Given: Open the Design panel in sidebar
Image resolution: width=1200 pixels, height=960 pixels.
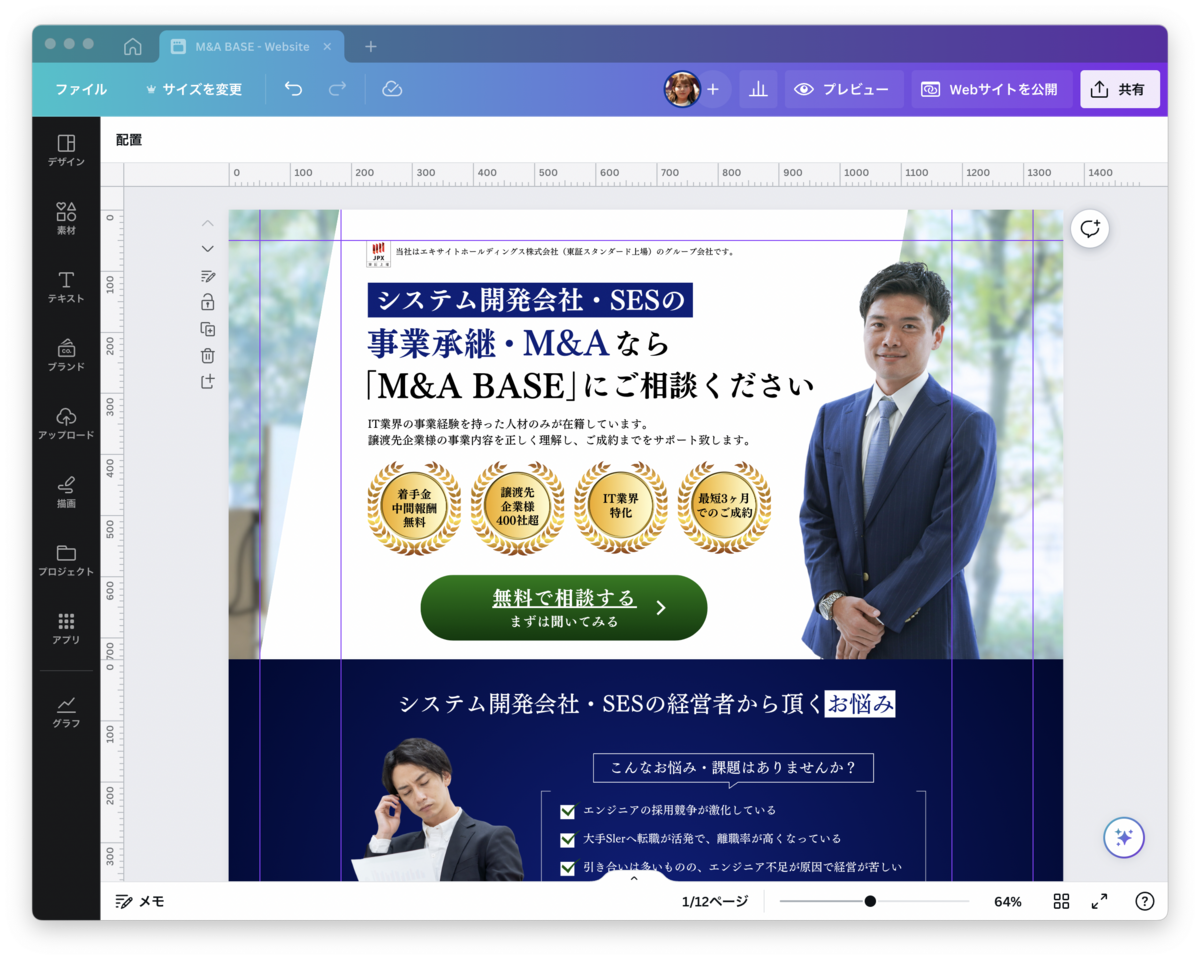Looking at the screenshot, I should [x=66, y=151].
